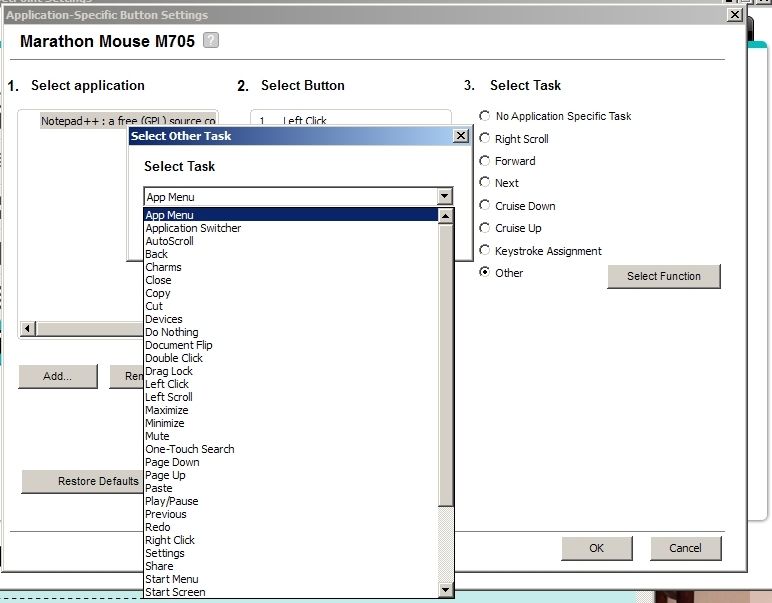The image size is (772, 603).
Task: Select the Cruise Down radio button
Action: pos(484,205)
